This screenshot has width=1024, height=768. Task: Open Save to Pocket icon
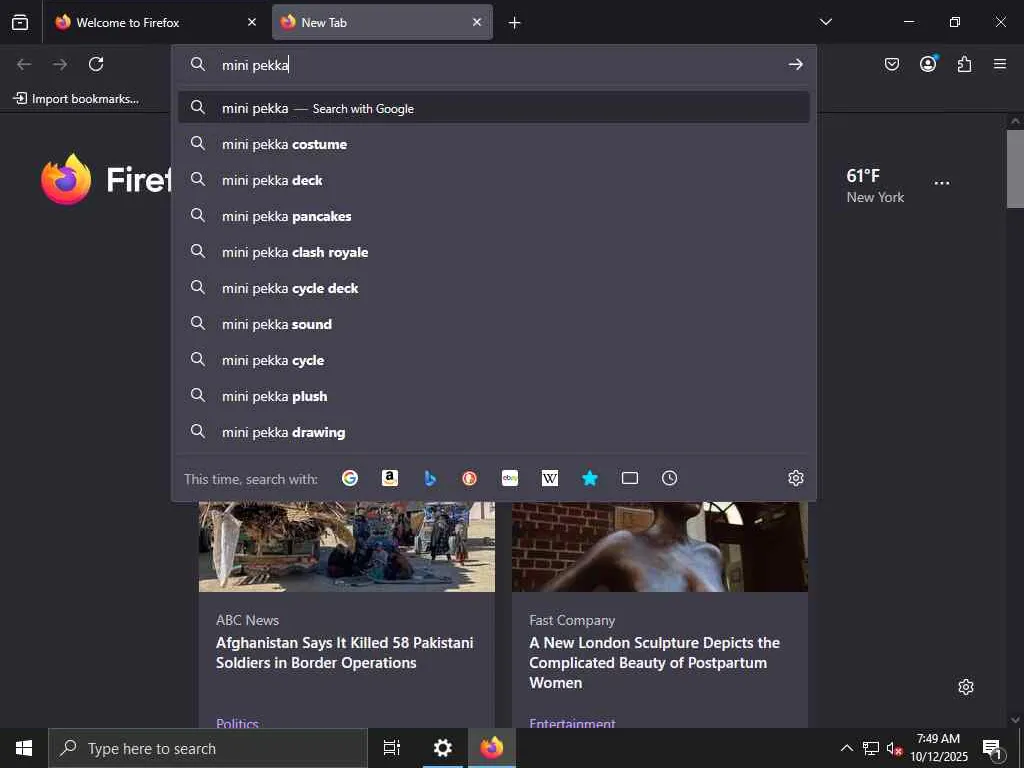[x=891, y=64]
